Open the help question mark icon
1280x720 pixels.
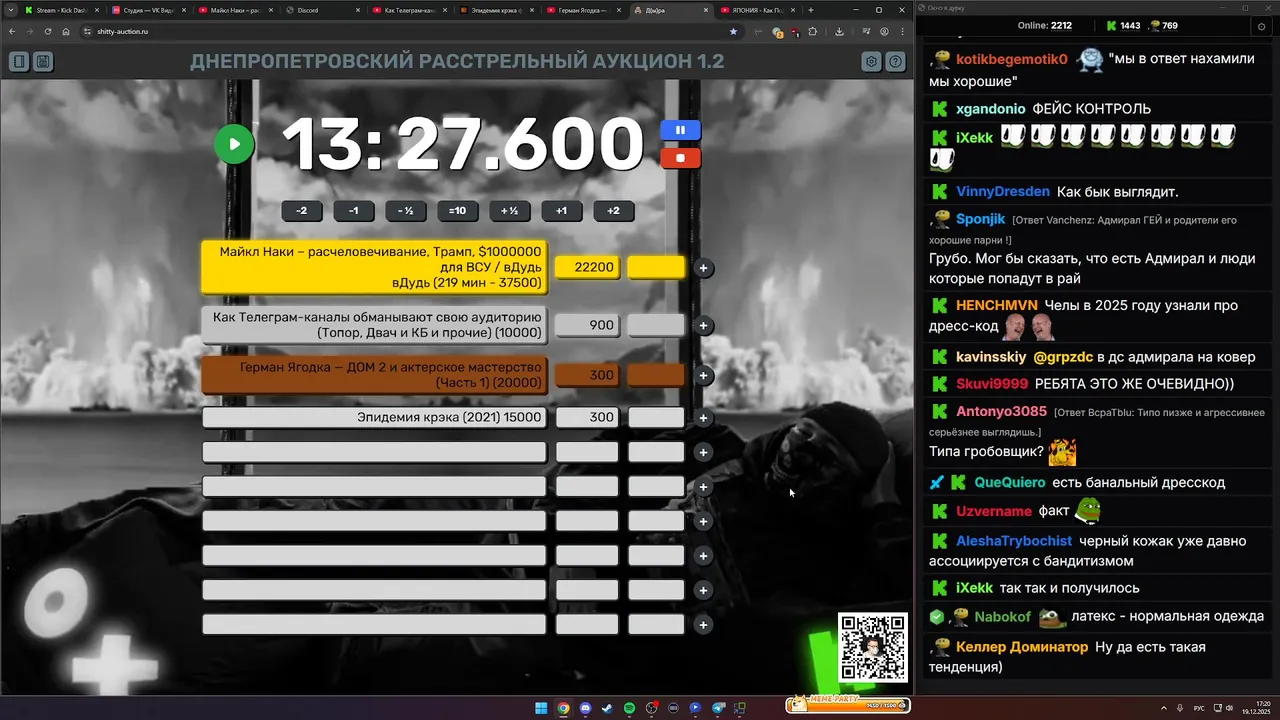[x=896, y=62]
